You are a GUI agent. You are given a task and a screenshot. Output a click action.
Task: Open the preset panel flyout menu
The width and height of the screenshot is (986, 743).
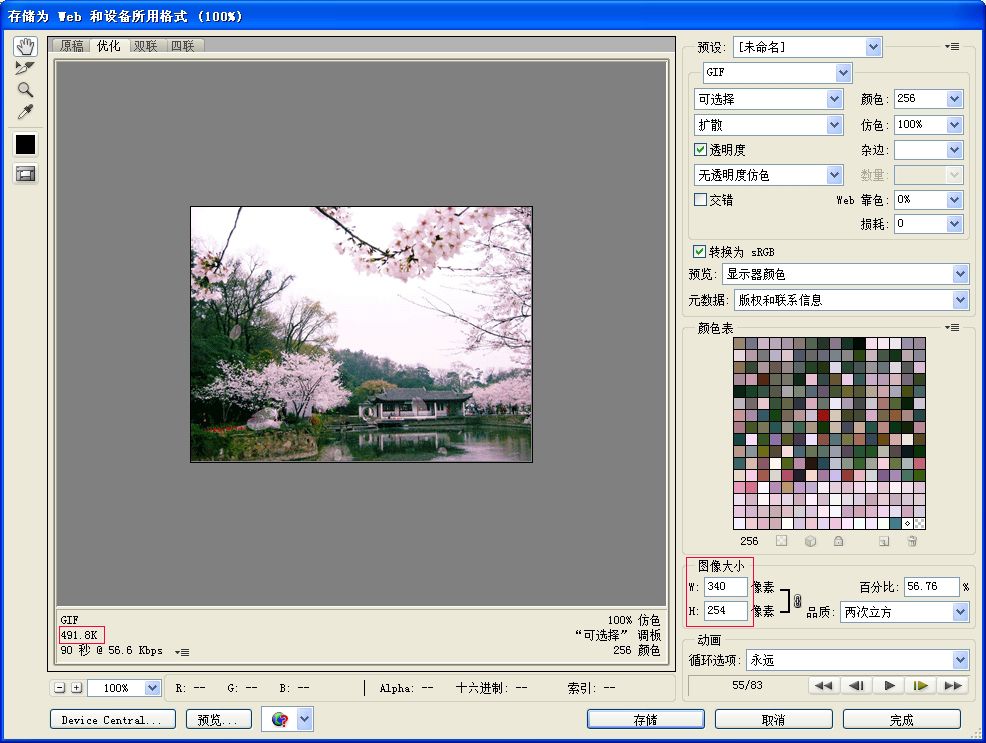click(952, 47)
